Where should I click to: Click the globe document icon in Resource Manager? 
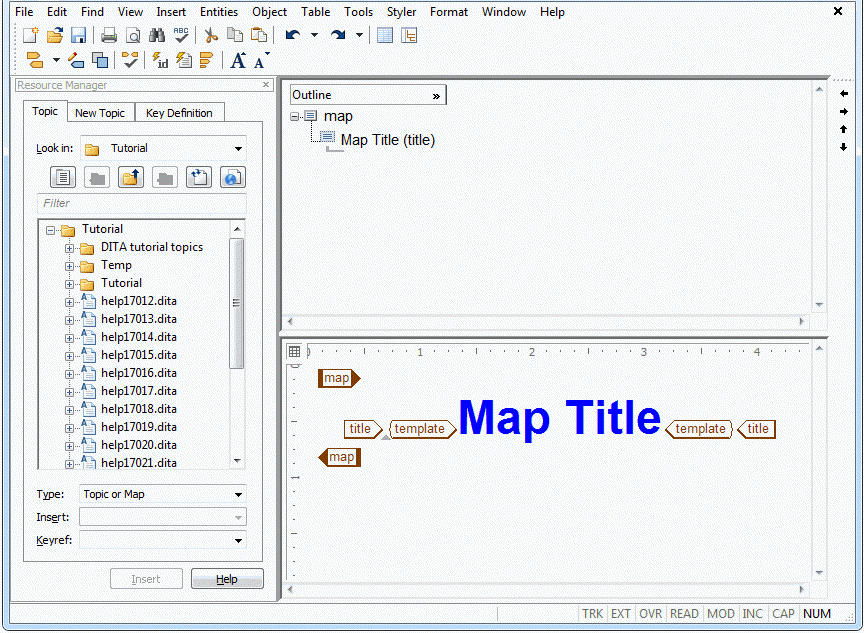pos(233,177)
